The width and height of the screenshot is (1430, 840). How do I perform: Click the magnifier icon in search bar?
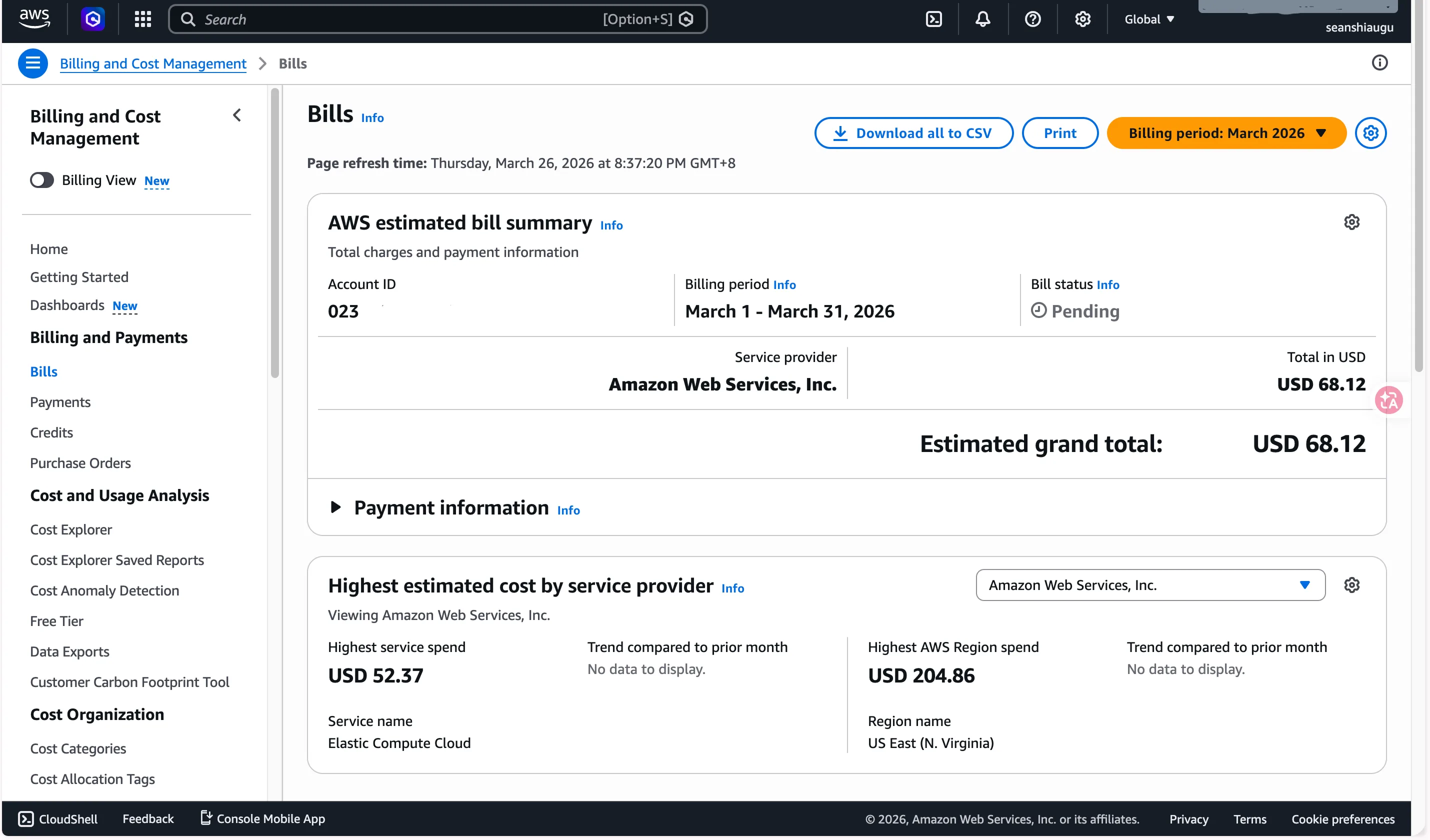tap(188, 19)
